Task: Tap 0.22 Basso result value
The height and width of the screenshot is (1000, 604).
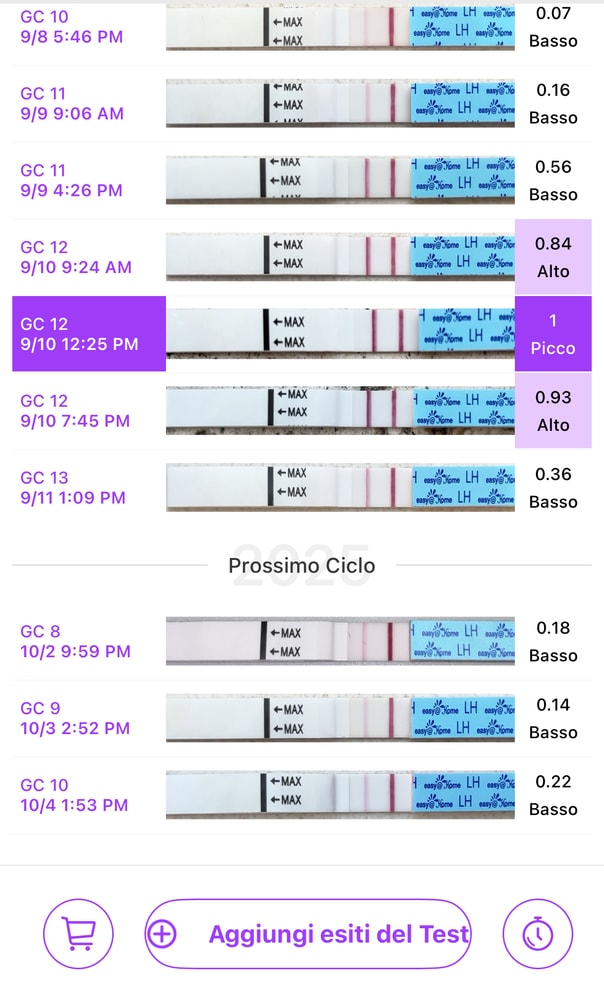Action: [553, 795]
